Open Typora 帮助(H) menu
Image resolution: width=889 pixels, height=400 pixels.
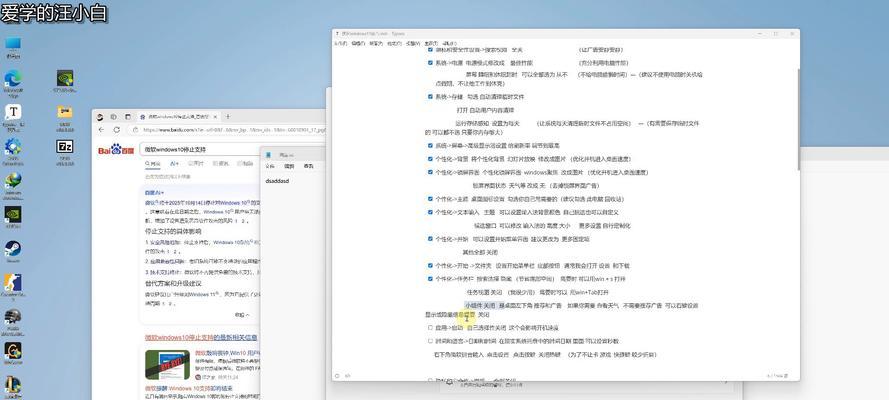tap(449, 43)
